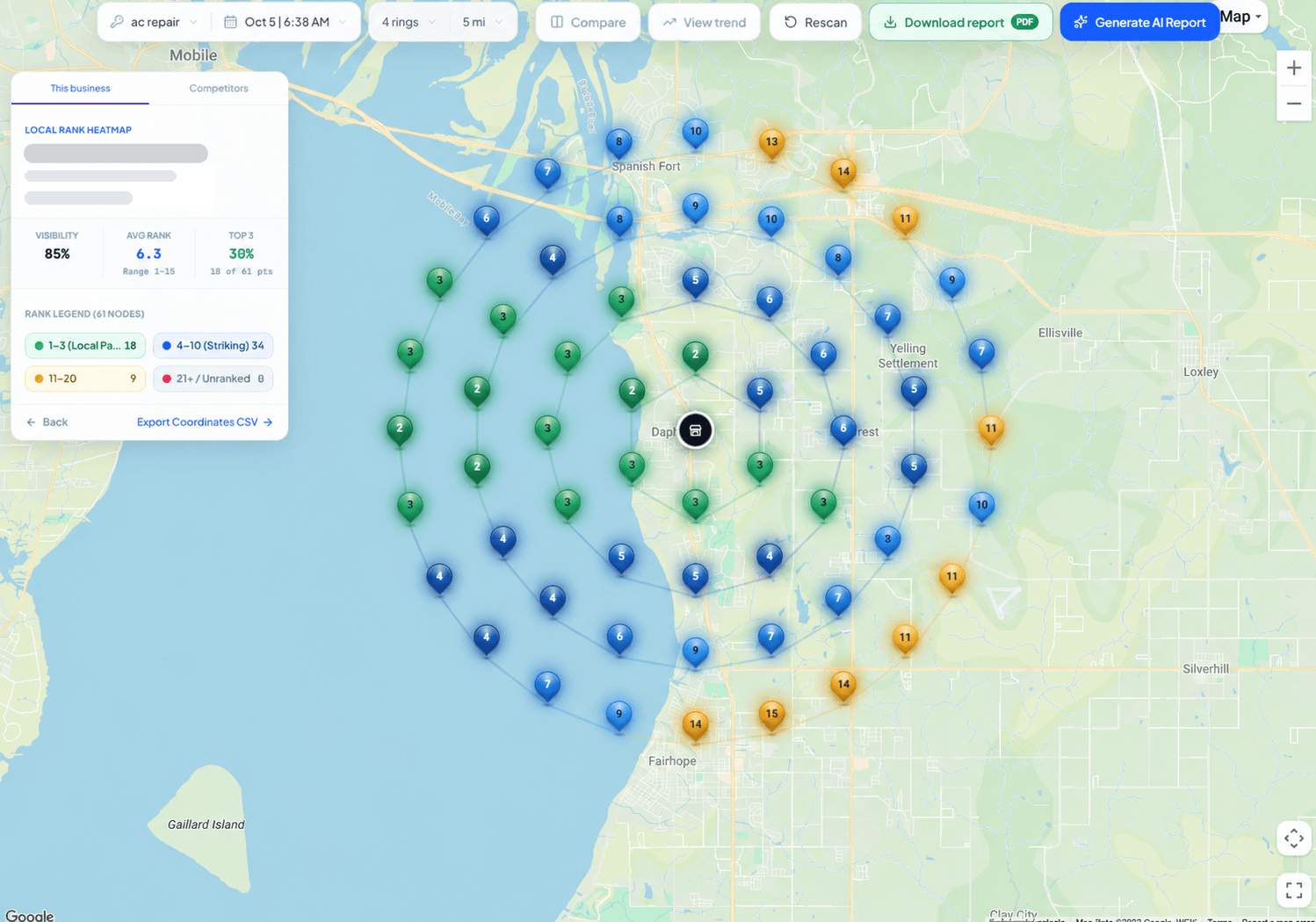Click the search keyword icon
Viewport: 1316px width, 922px height.
click(x=117, y=22)
